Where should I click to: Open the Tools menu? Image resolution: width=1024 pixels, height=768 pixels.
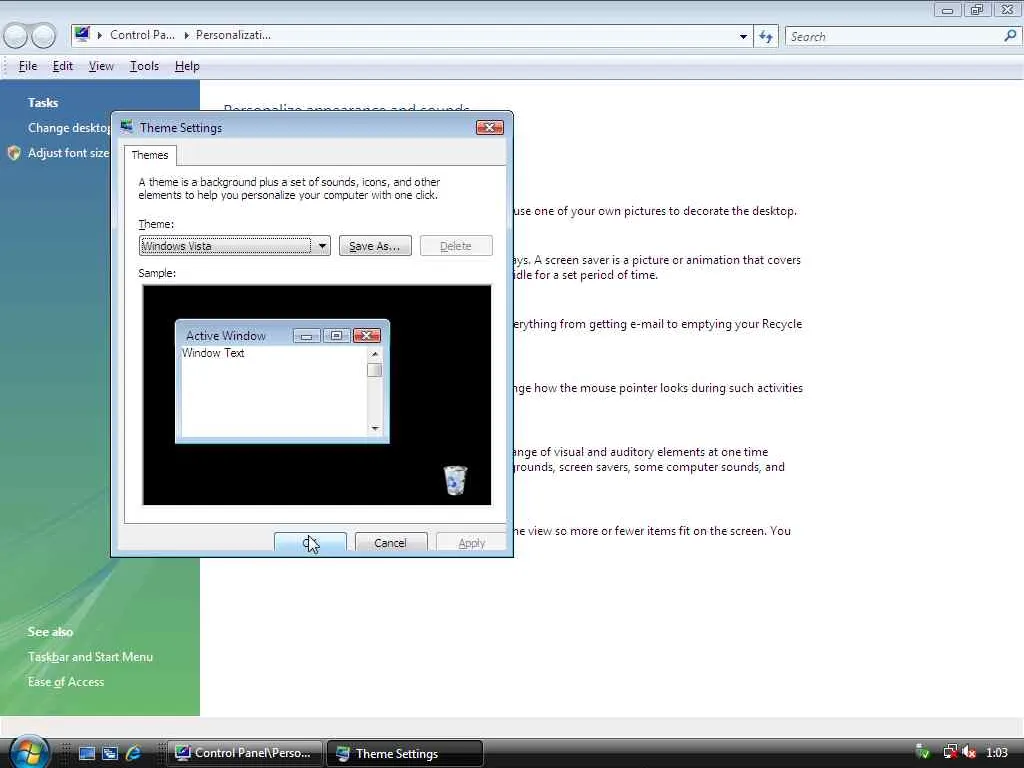click(144, 66)
